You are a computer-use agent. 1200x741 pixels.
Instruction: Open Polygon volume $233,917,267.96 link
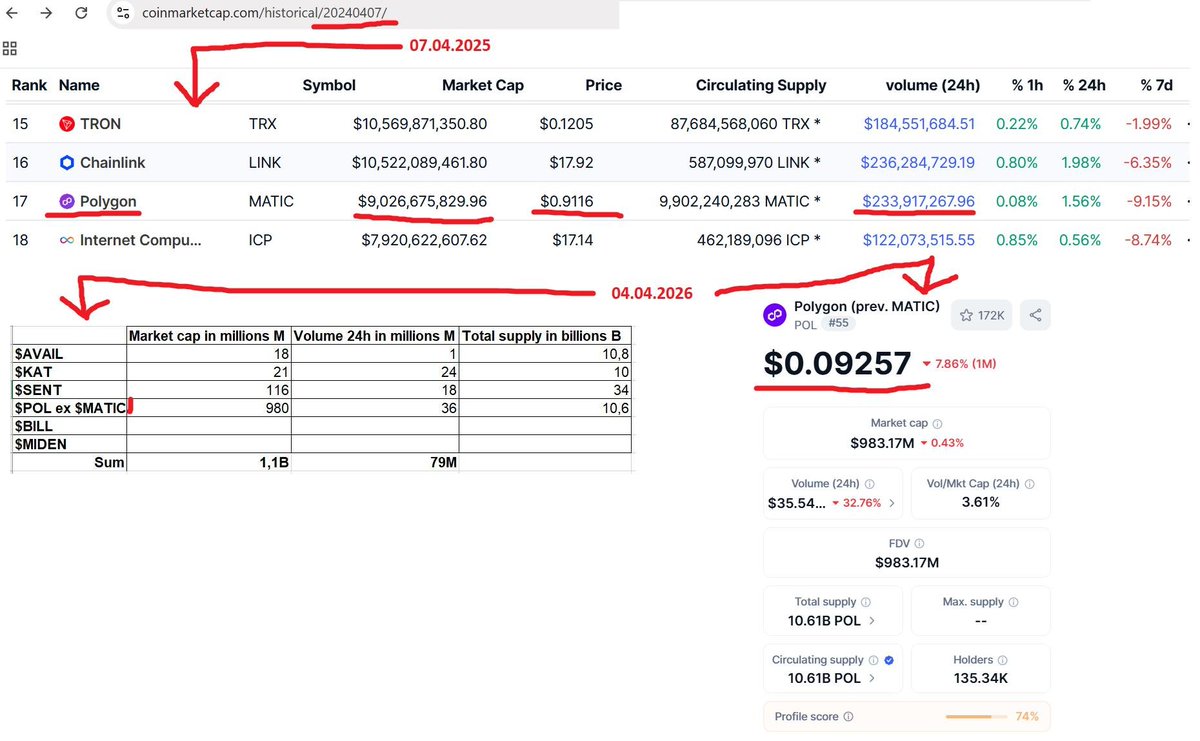coord(918,201)
